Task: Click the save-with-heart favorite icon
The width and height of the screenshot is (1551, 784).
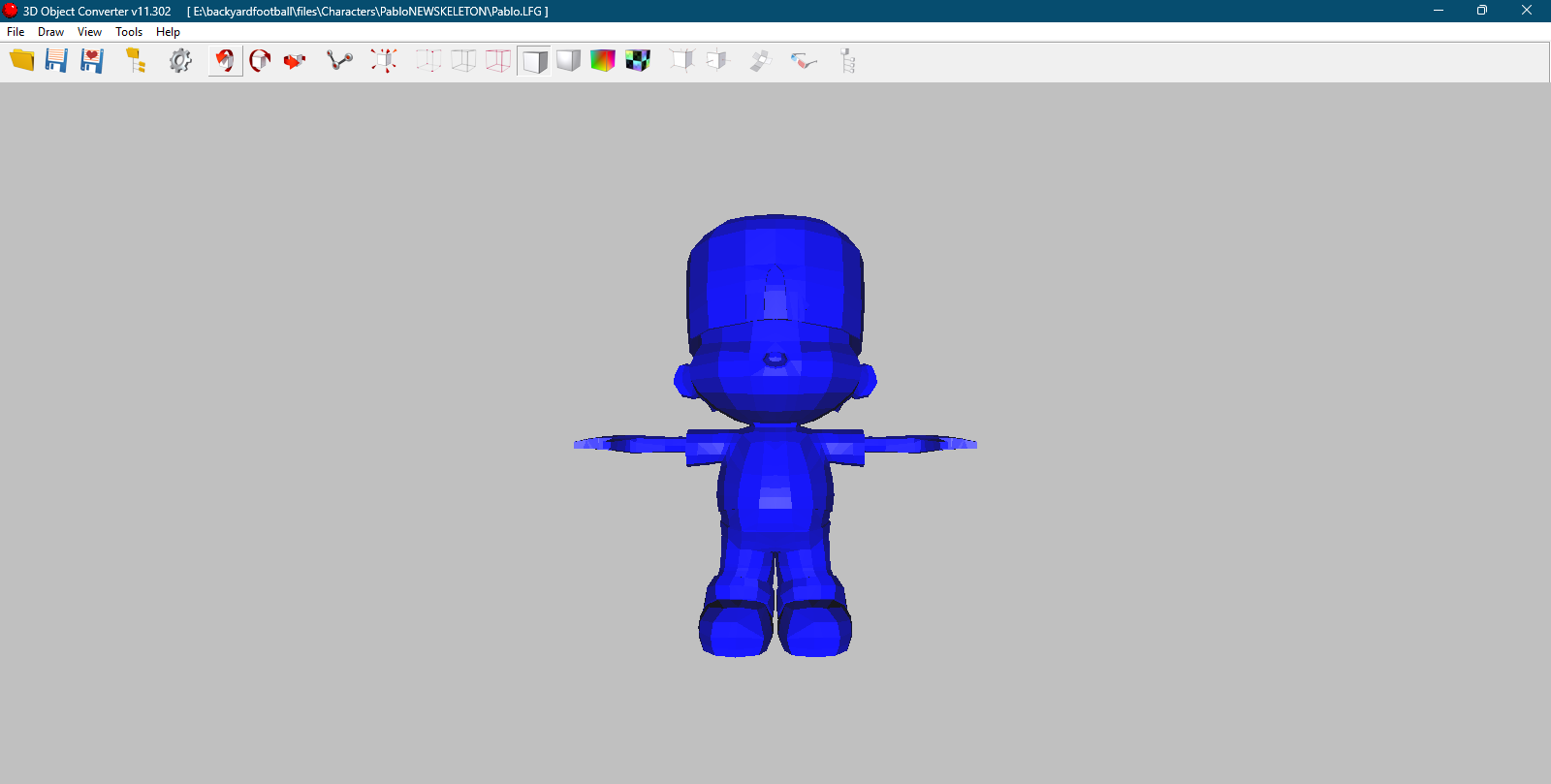Action: 91,61
